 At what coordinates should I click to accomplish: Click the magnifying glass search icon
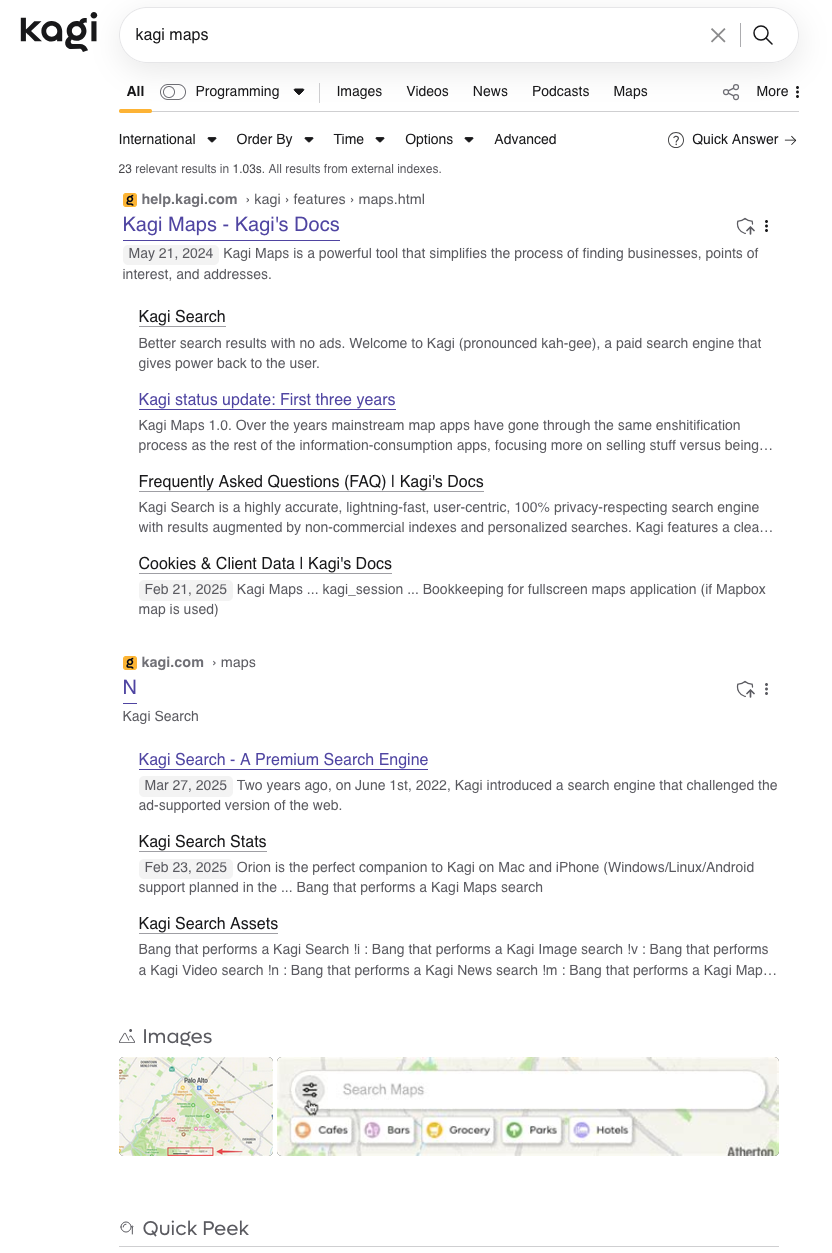(763, 36)
